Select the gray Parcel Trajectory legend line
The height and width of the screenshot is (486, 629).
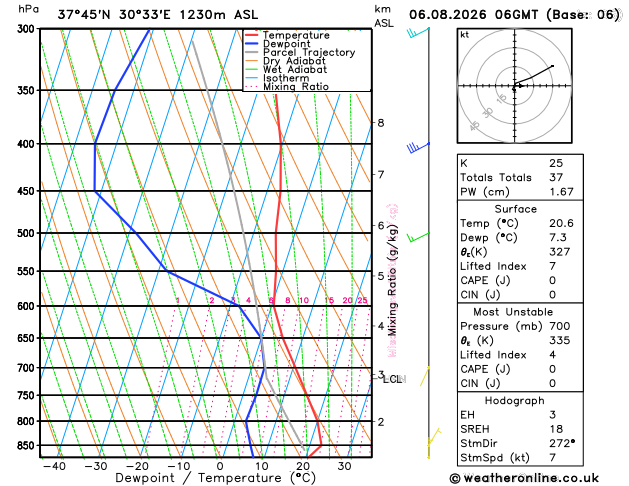[x=252, y=52]
